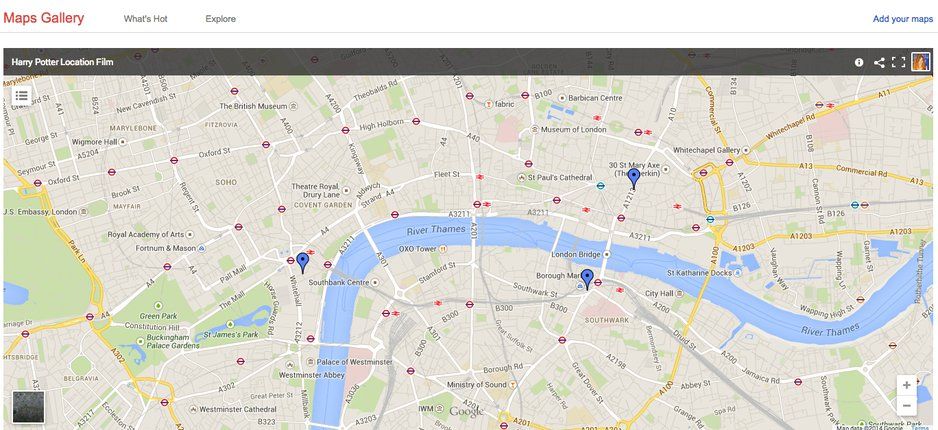
Task: Click the COVENT GARDEN district label
Action: (x=323, y=205)
